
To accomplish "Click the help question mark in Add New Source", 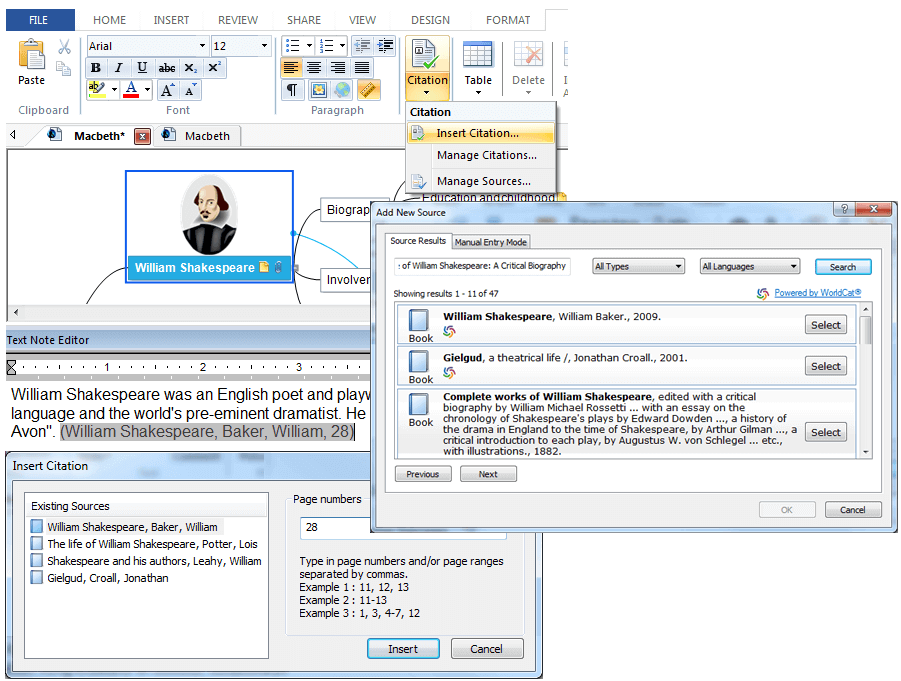I will tap(844, 209).
